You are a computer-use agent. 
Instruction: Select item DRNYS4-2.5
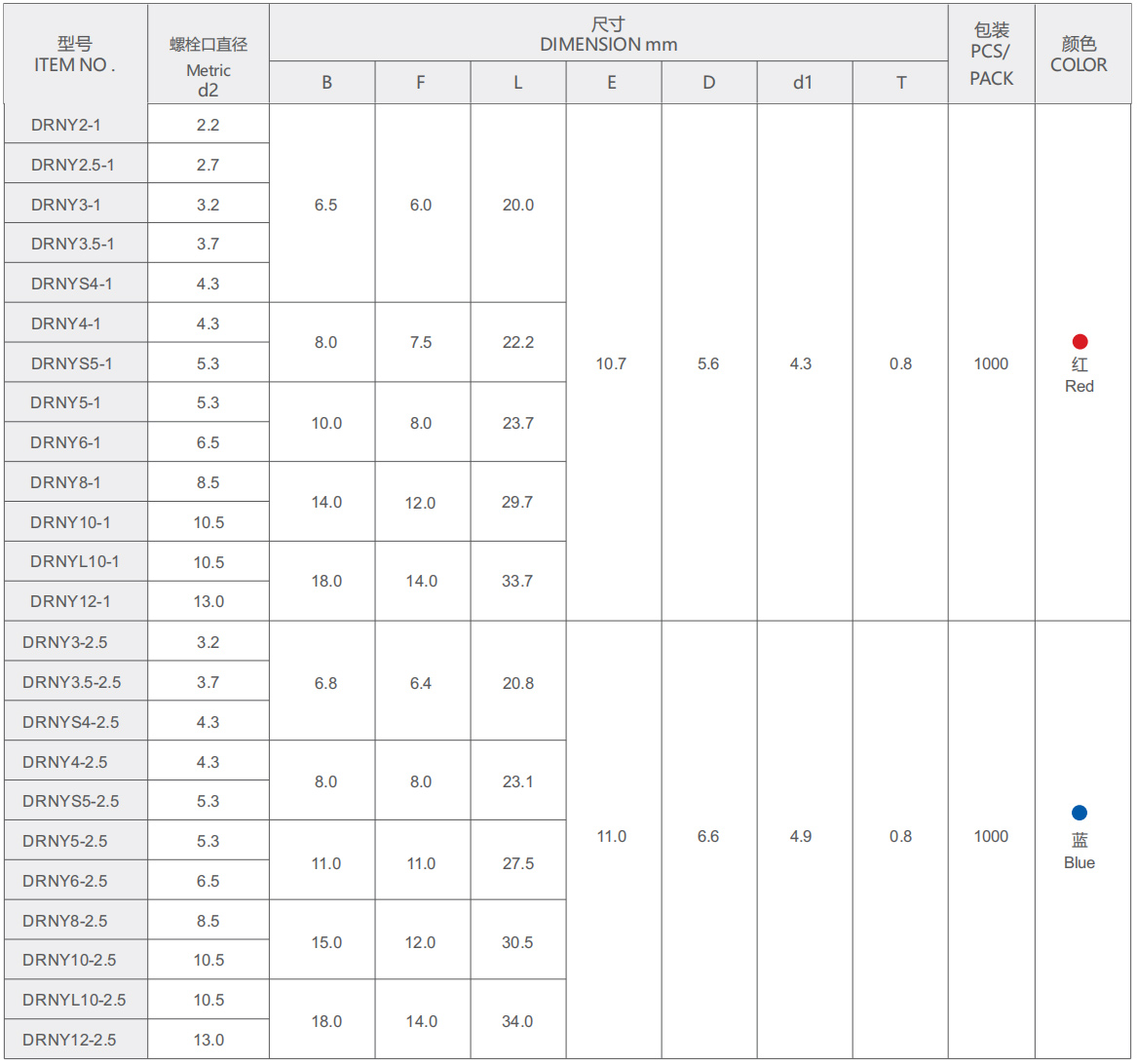click(70, 722)
